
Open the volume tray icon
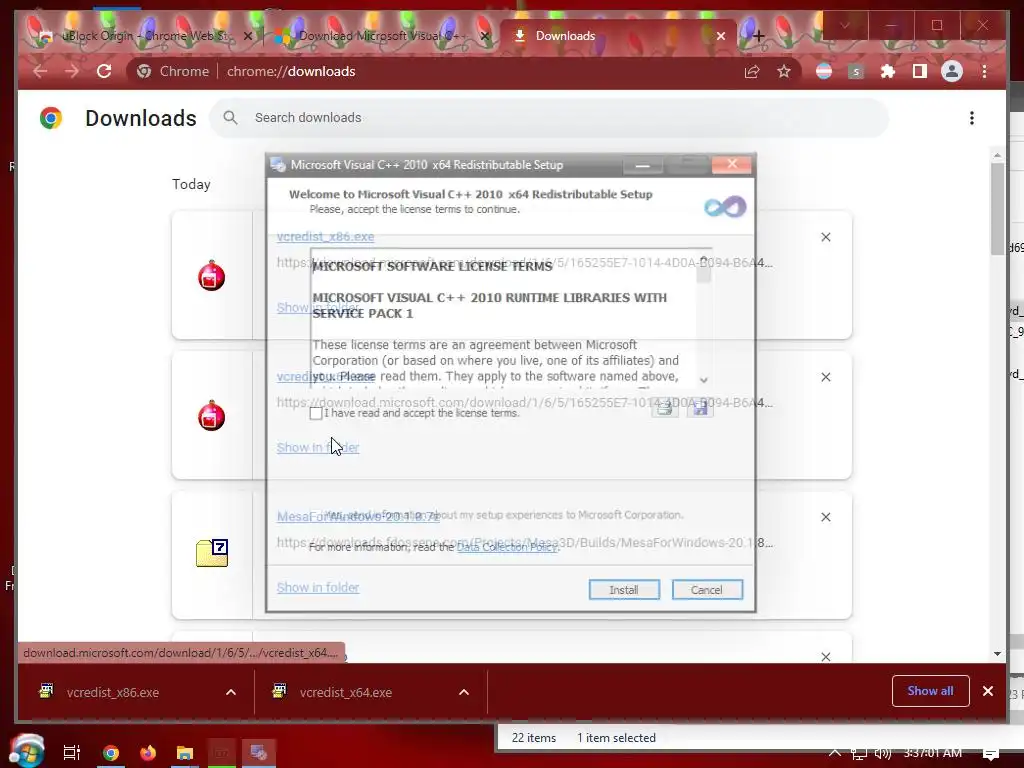(882, 753)
